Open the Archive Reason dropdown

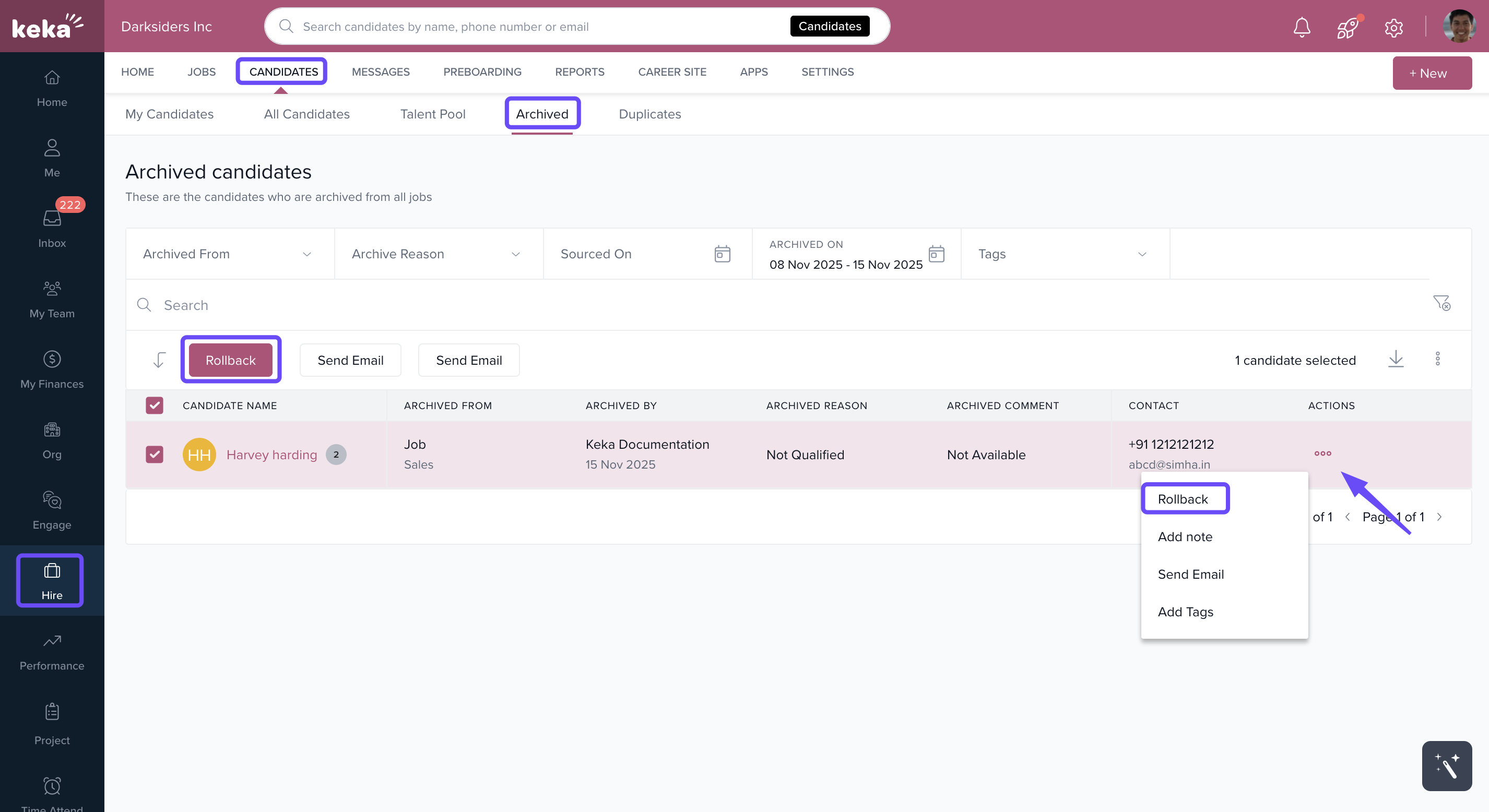pos(438,254)
